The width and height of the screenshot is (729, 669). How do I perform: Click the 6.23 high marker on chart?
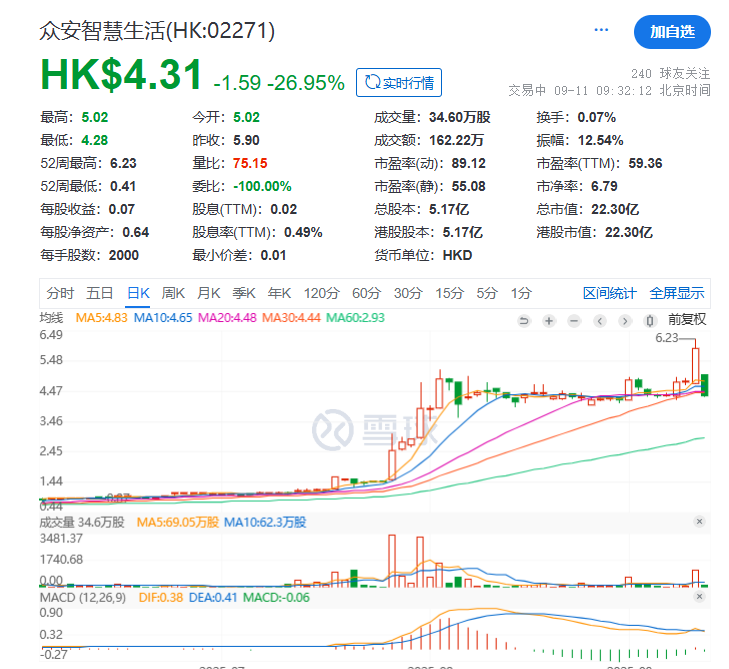coord(667,338)
